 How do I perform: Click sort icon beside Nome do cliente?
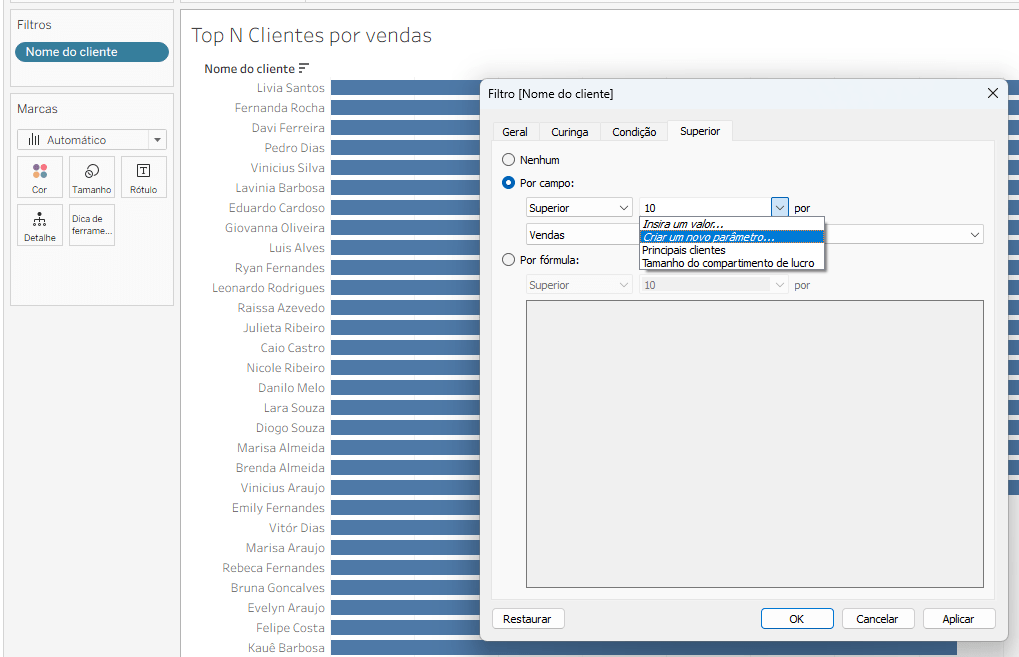click(304, 68)
